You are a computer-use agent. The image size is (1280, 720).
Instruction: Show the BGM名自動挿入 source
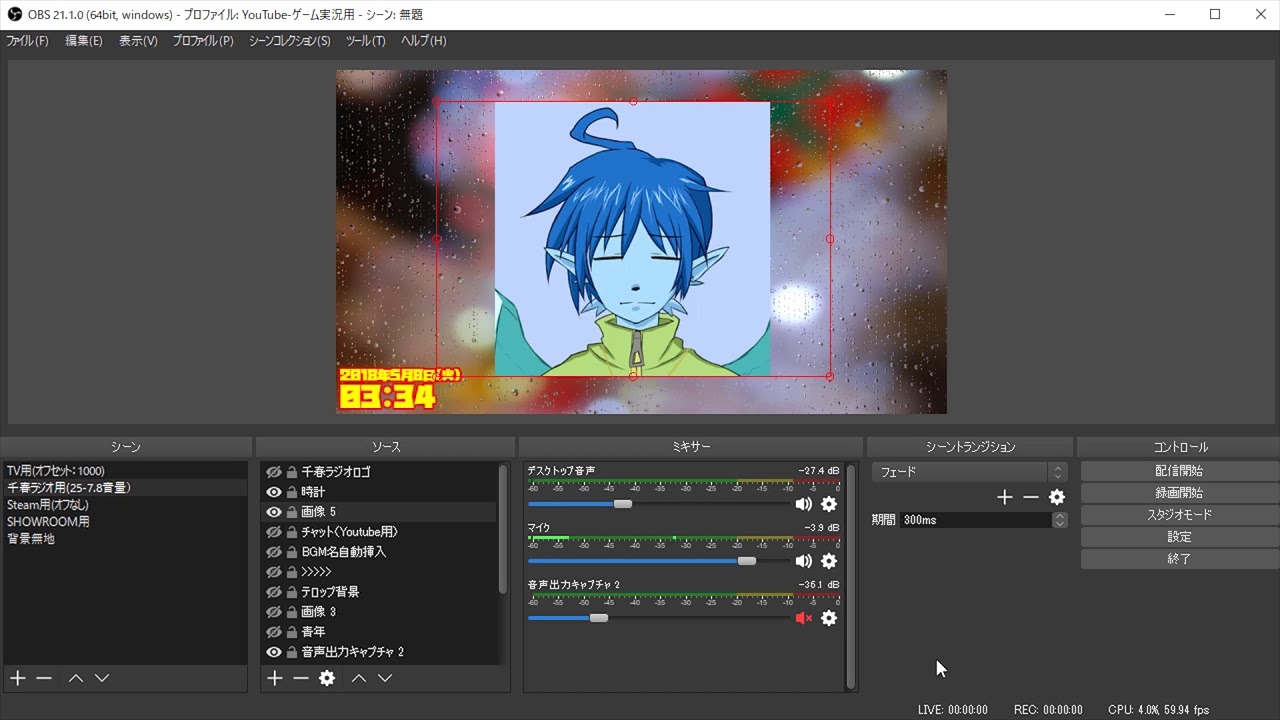(x=273, y=552)
